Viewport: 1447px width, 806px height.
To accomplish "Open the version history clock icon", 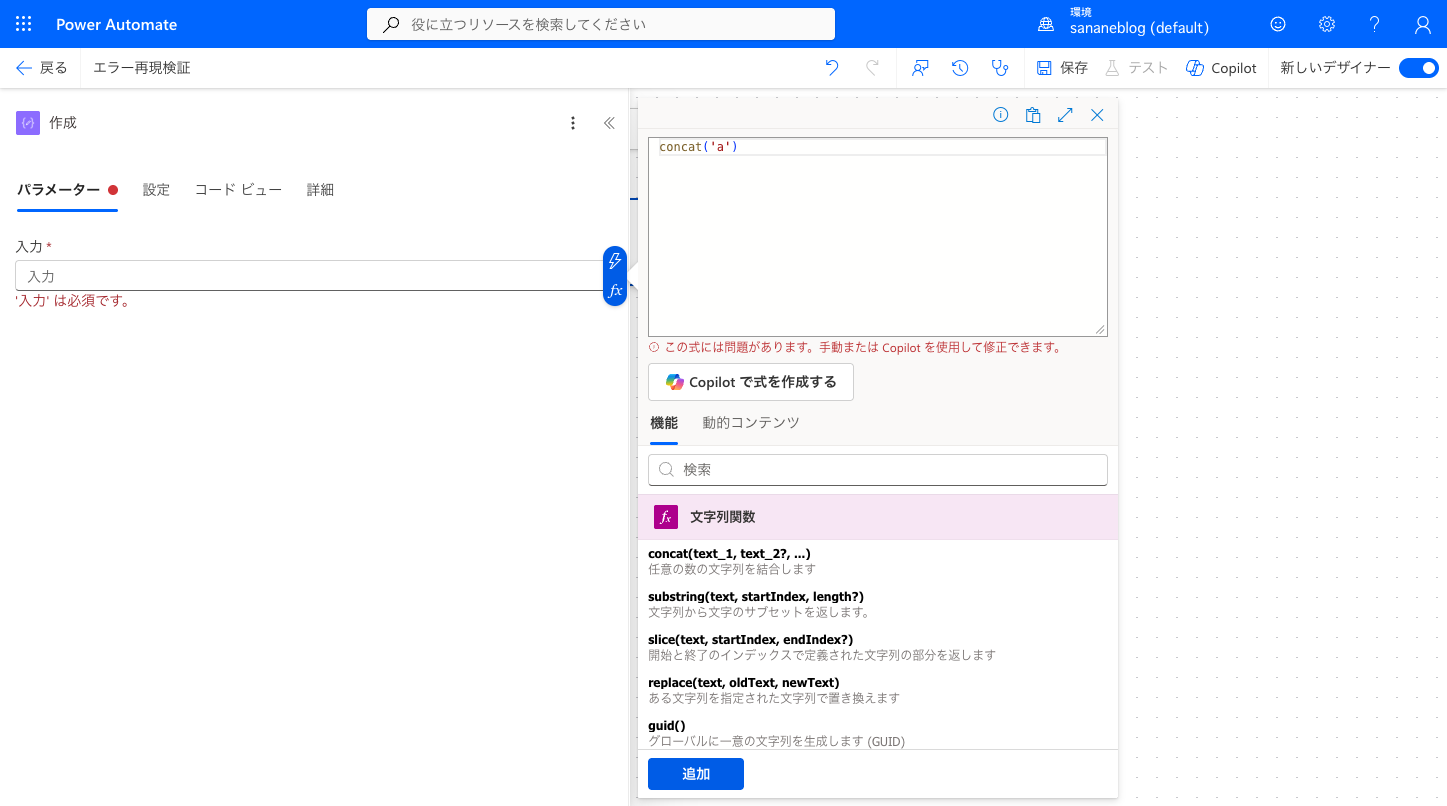I will click(959, 68).
